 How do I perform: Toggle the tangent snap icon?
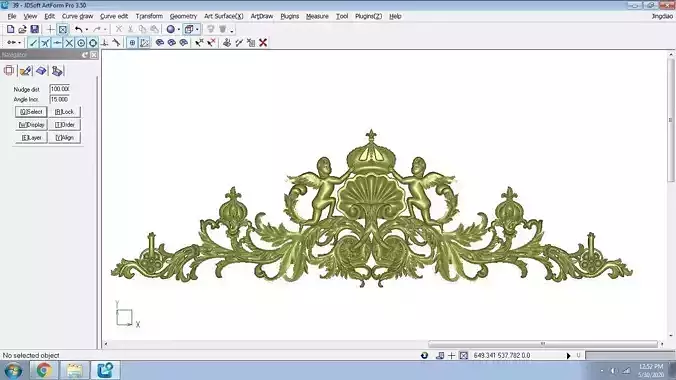tap(116, 43)
